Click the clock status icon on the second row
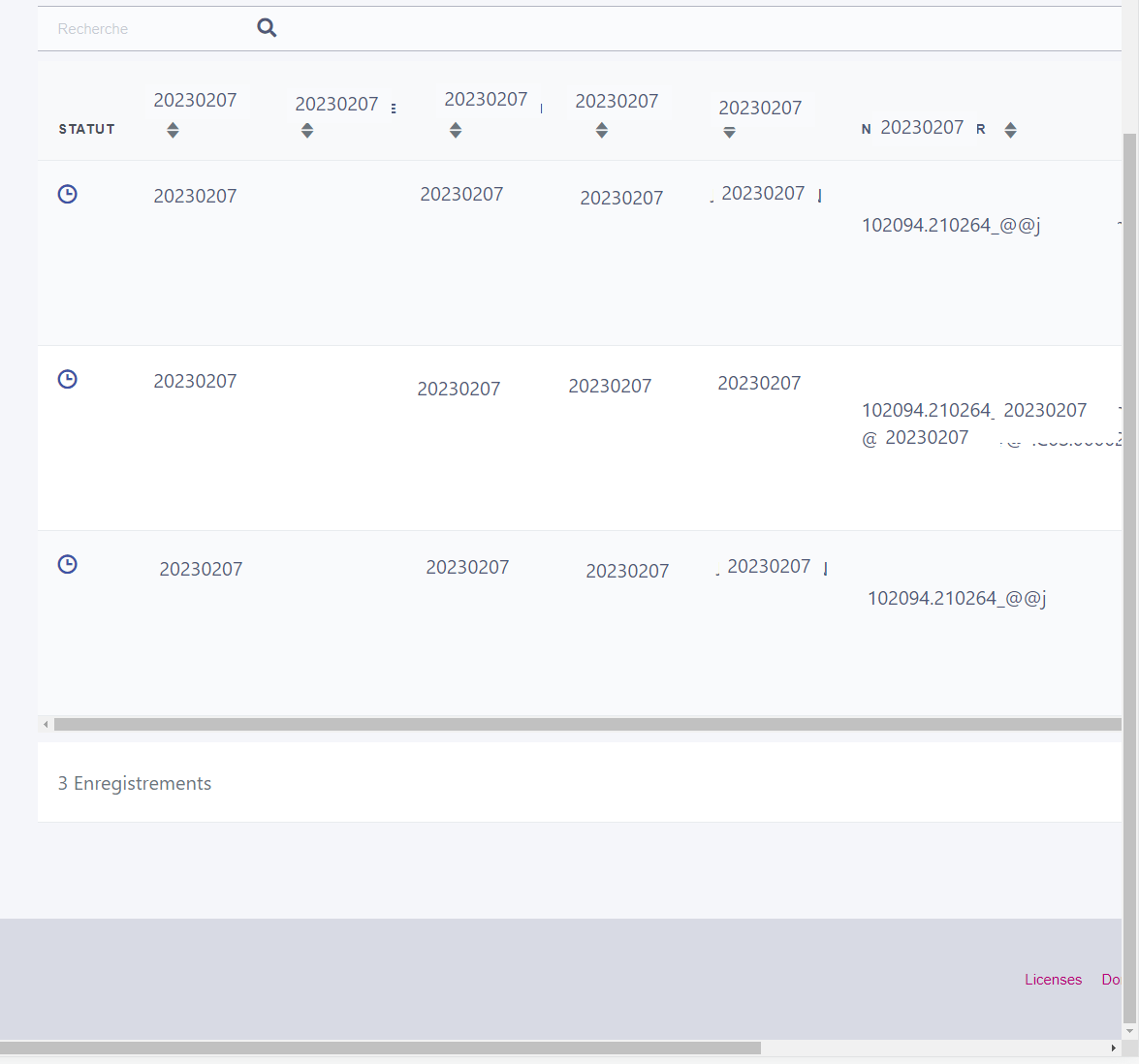Screen dimensions: 1139x1064 pyautogui.click(x=67, y=379)
